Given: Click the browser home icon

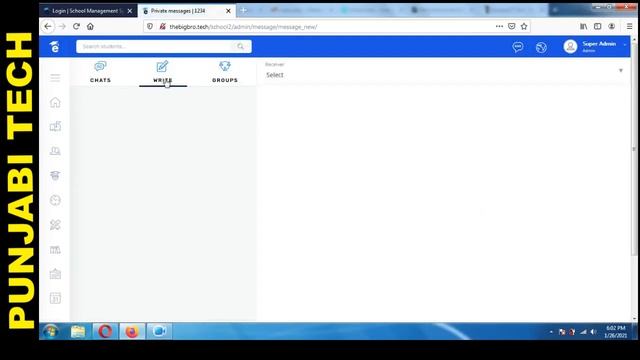Looking at the screenshot, I should [90, 27].
